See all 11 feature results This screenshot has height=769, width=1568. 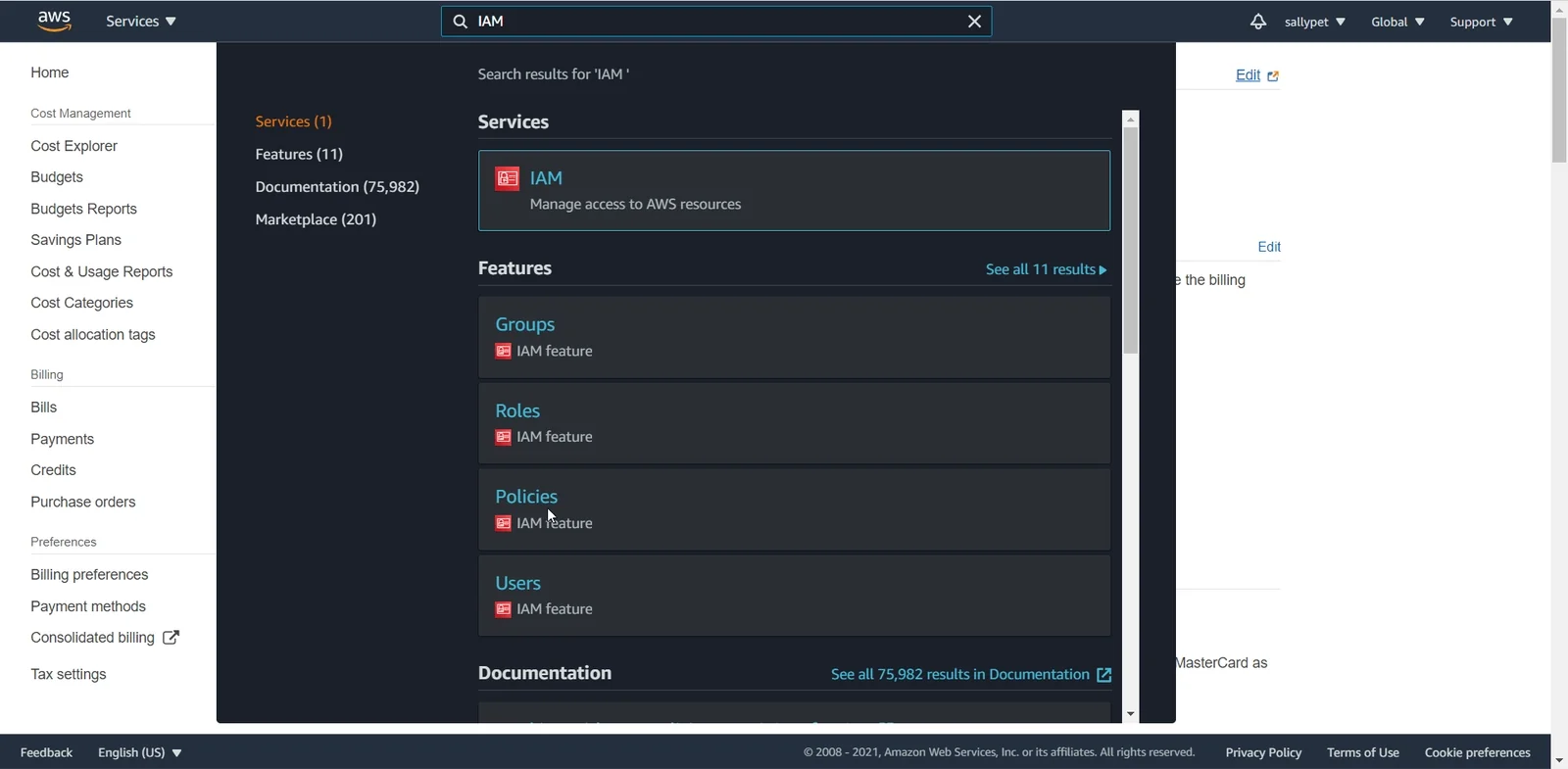point(1046,269)
